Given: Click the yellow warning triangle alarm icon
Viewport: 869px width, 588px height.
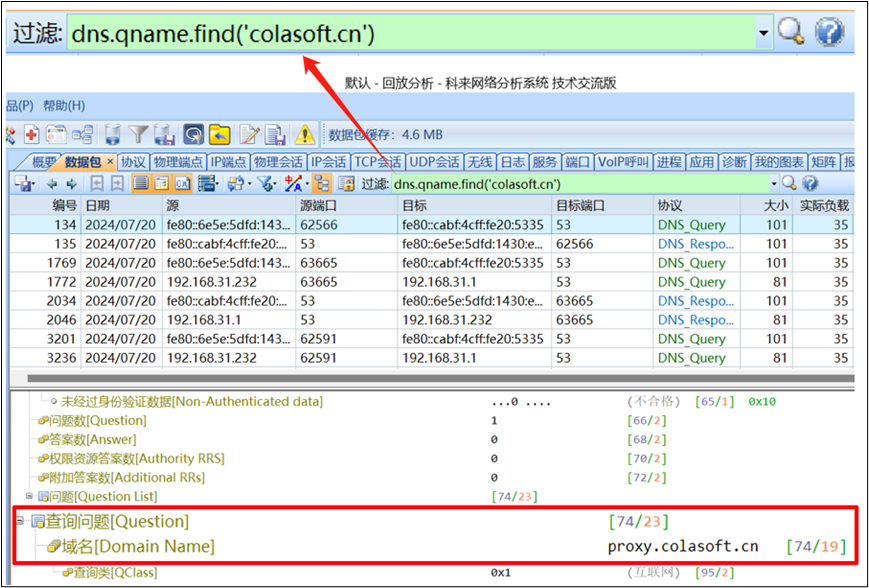Looking at the screenshot, I should (x=304, y=134).
